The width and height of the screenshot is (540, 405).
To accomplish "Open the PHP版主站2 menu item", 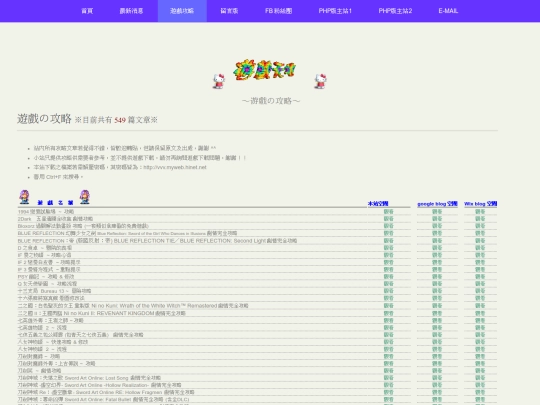I will (395, 11).
